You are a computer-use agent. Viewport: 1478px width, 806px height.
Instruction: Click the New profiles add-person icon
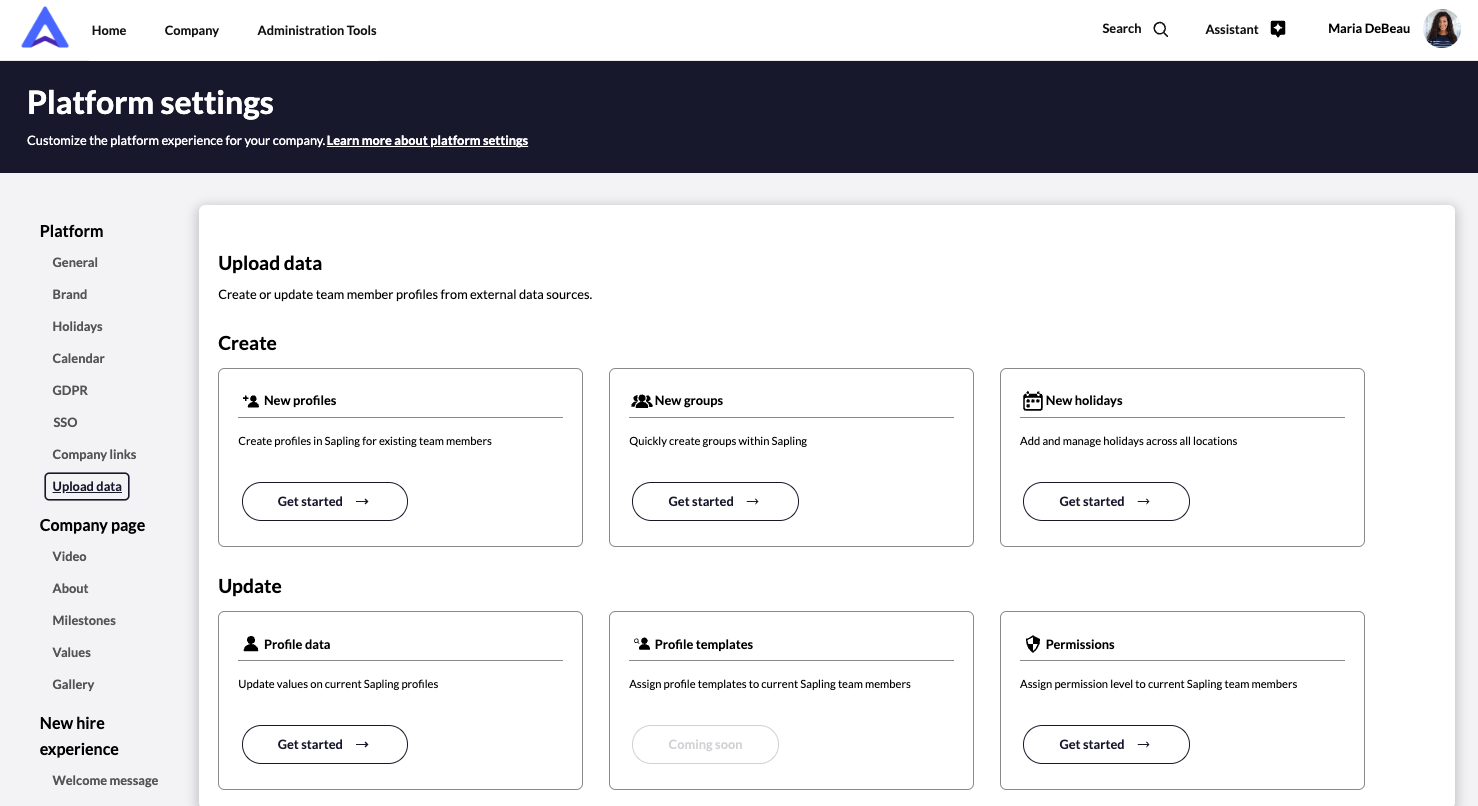251,400
